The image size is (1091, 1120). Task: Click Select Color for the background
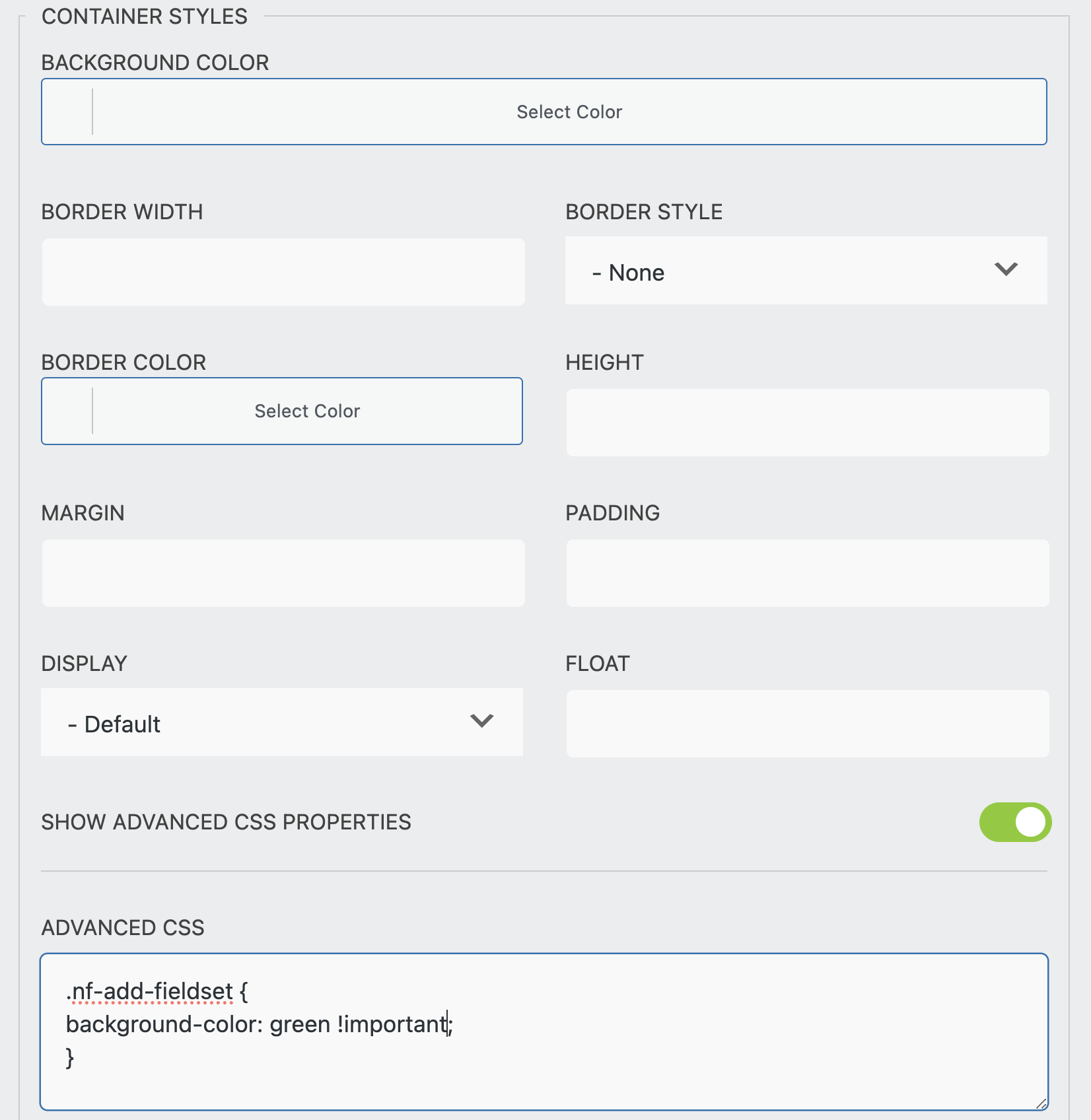568,111
